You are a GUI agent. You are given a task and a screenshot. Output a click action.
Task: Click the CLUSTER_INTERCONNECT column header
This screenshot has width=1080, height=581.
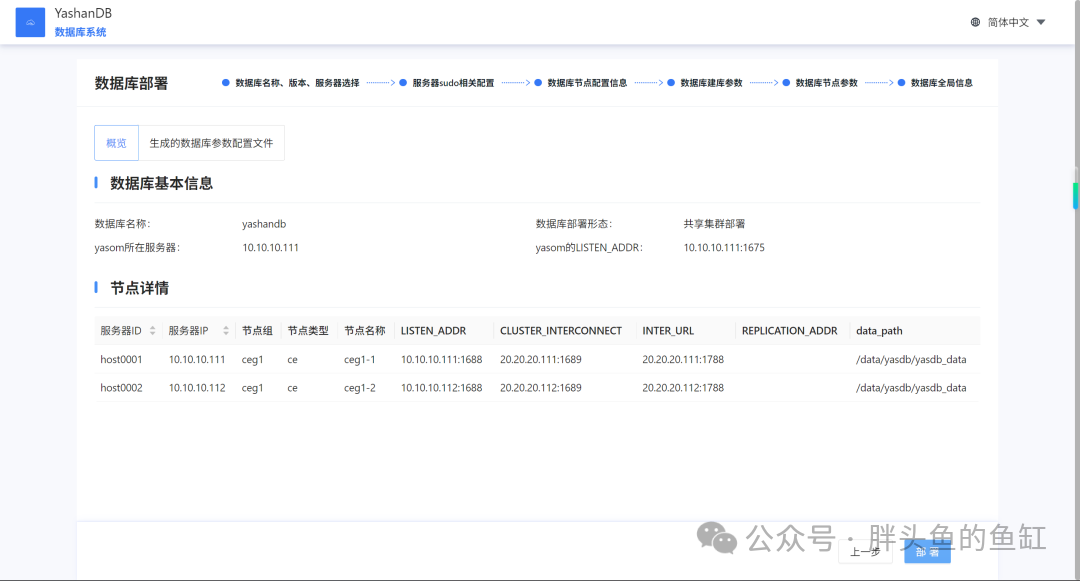click(x=561, y=330)
